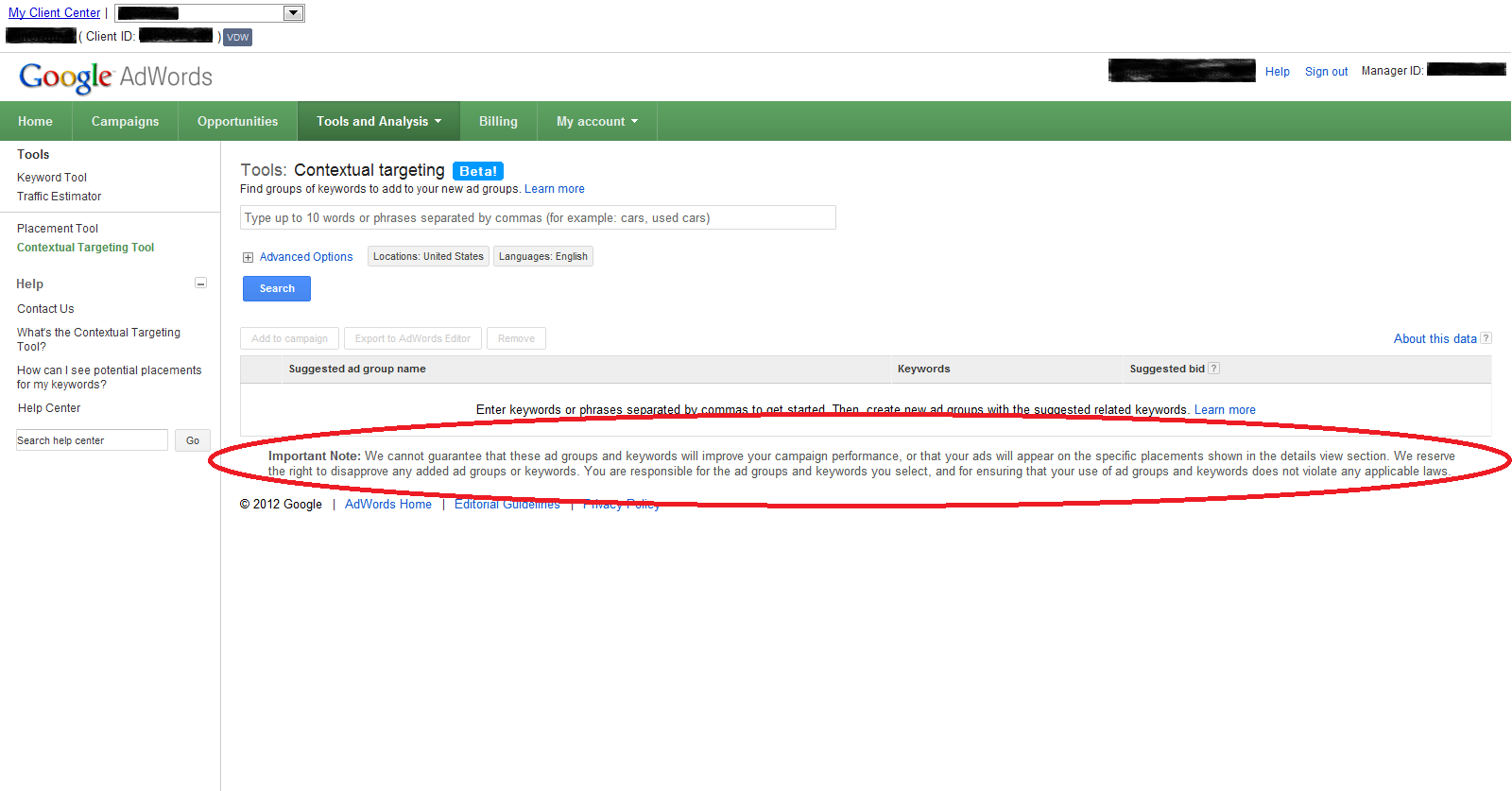Switch to the Campaigns tab

coord(125,121)
